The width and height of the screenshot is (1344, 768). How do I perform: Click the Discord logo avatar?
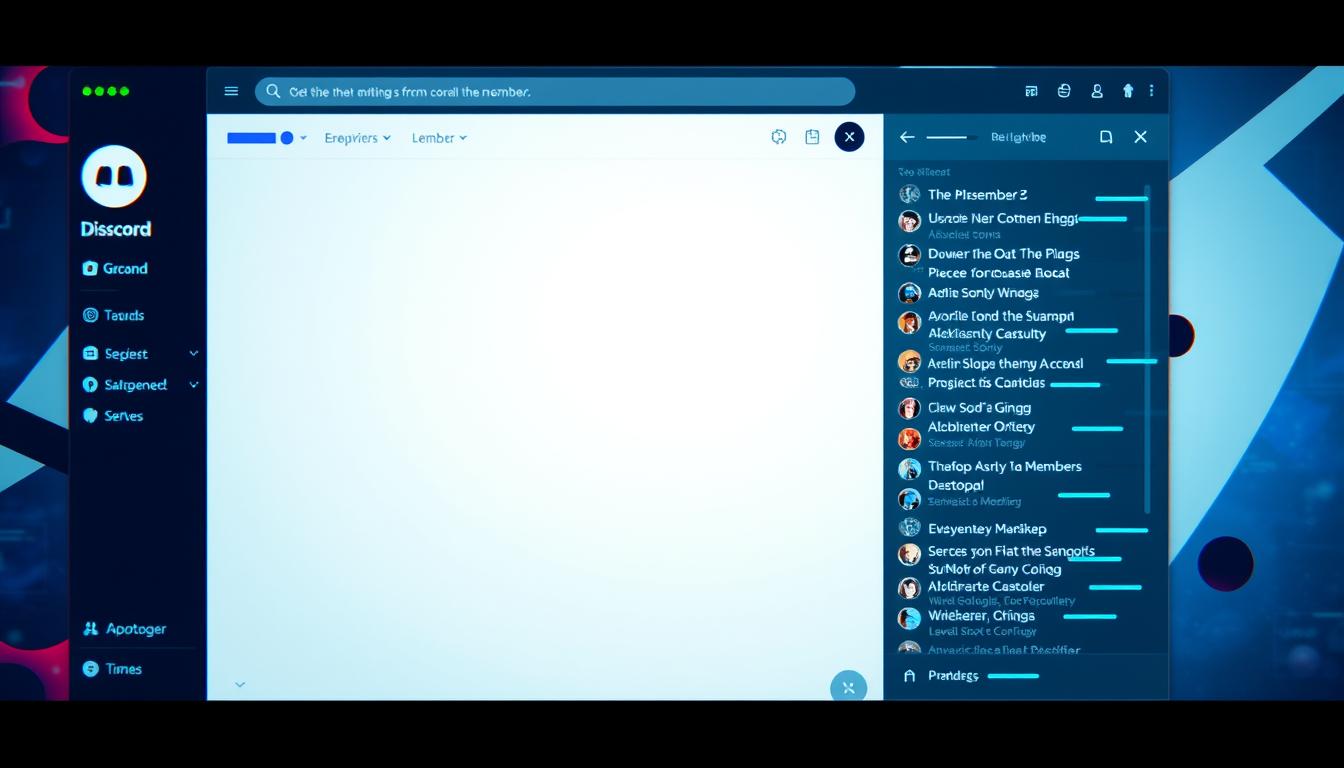114,177
